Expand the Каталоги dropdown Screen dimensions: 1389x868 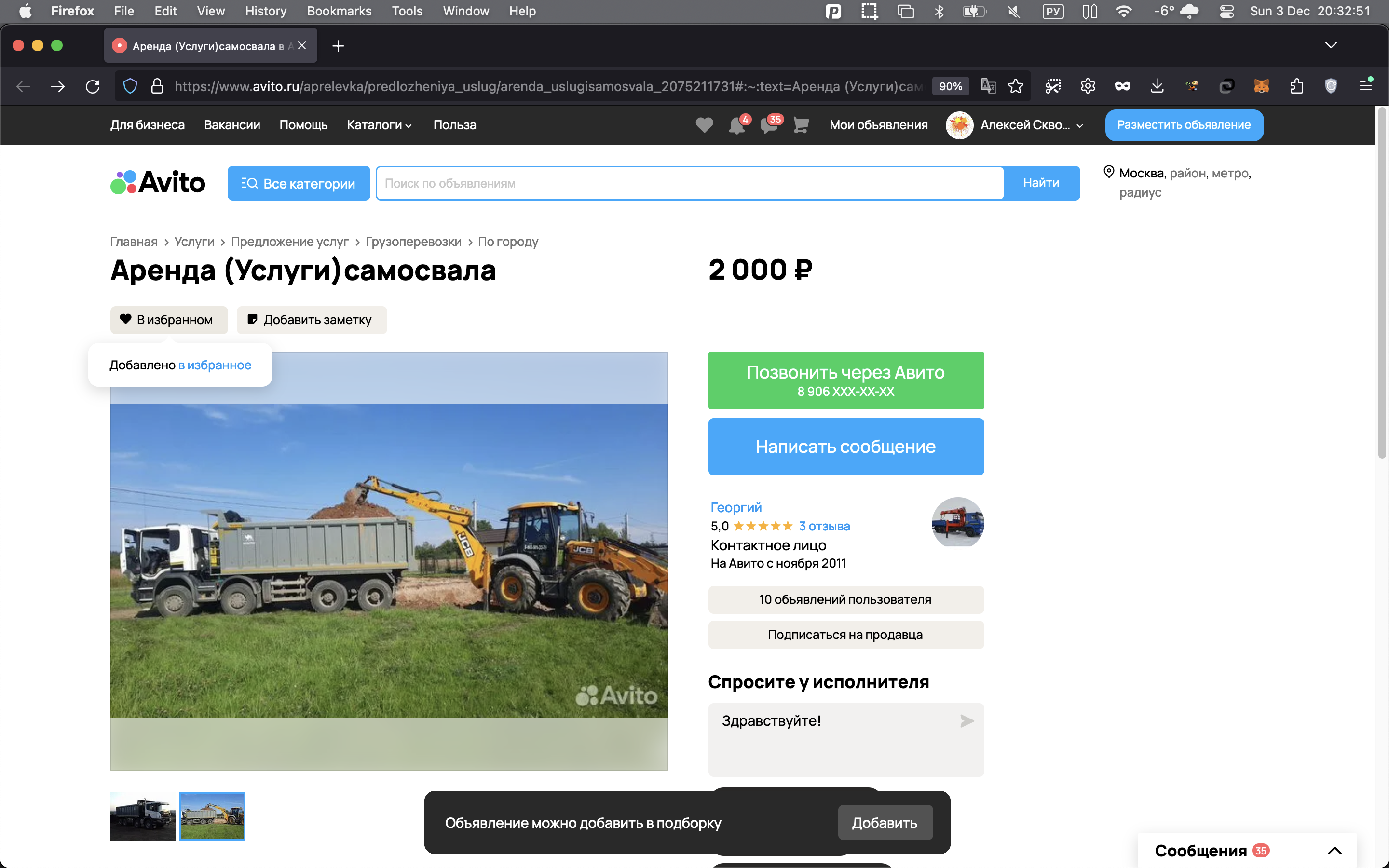coord(380,125)
